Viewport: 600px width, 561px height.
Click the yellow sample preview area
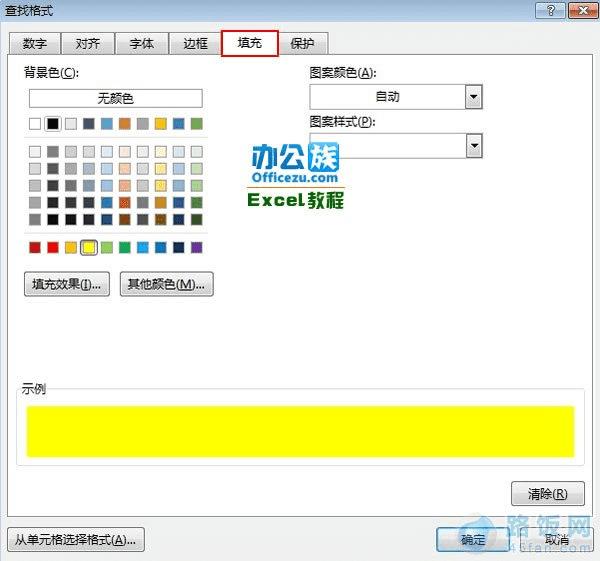[300, 431]
